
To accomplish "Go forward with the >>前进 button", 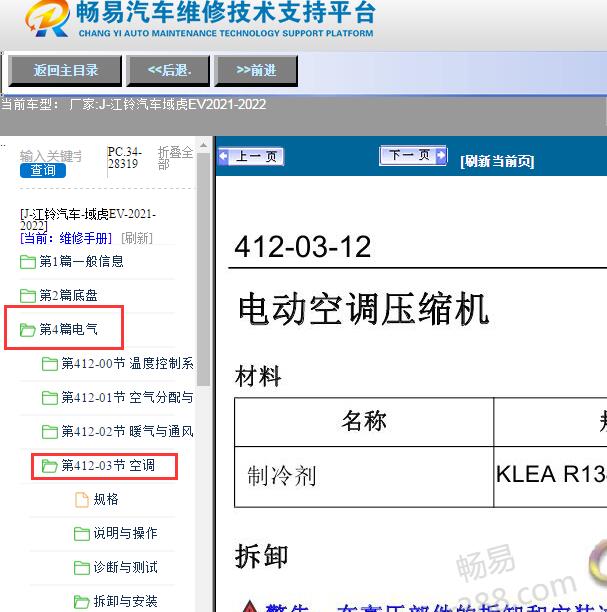I will (x=256, y=71).
